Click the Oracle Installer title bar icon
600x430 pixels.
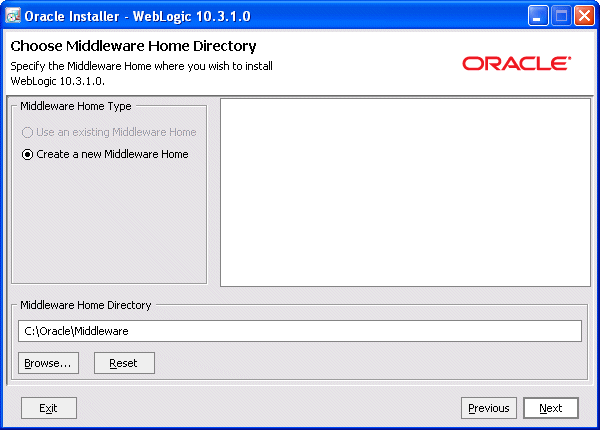click(13, 16)
